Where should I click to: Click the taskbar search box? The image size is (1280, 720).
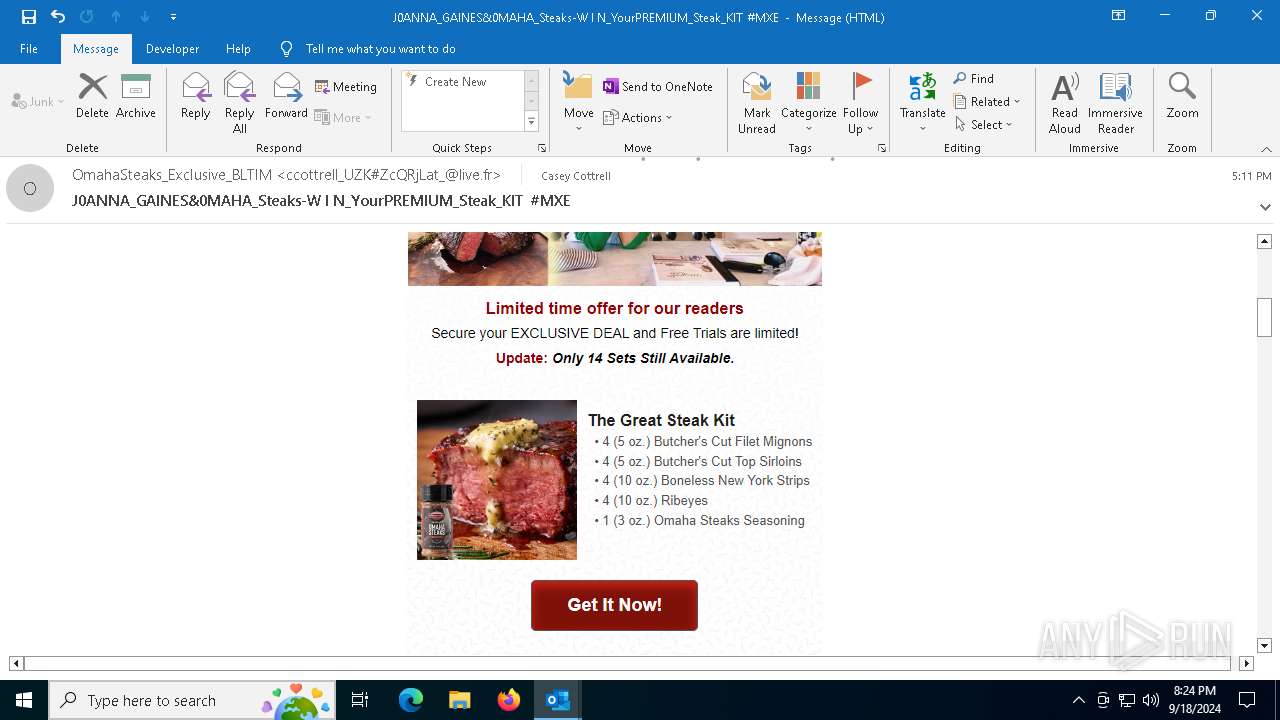(192, 700)
